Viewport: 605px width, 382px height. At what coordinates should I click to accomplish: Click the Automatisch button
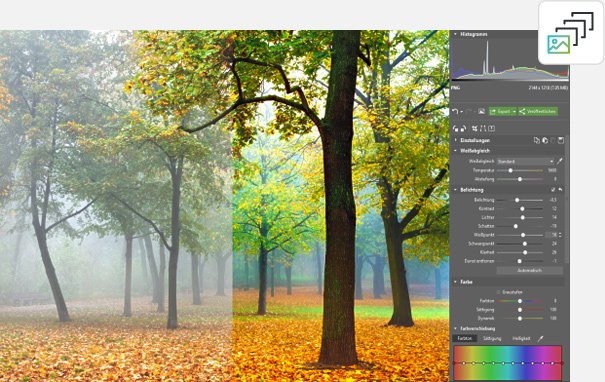[x=529, y=270]
